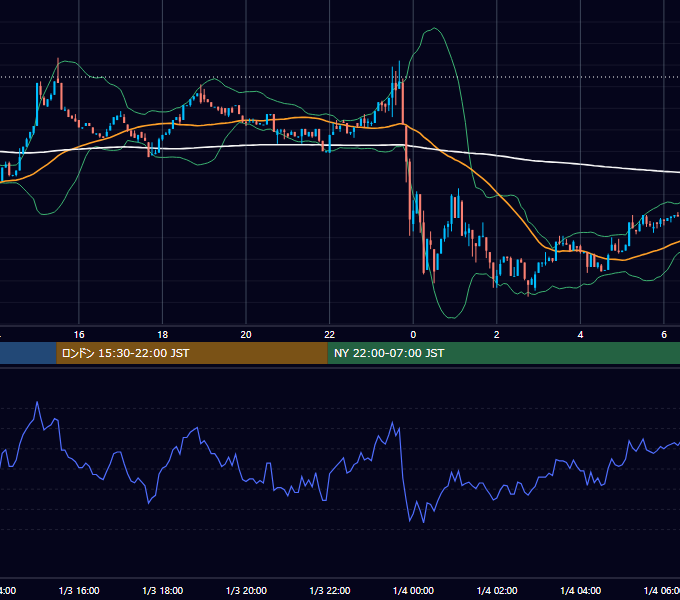Click the 1/3 20:00 date label
The image size is (680, 600).
point(246,590)
